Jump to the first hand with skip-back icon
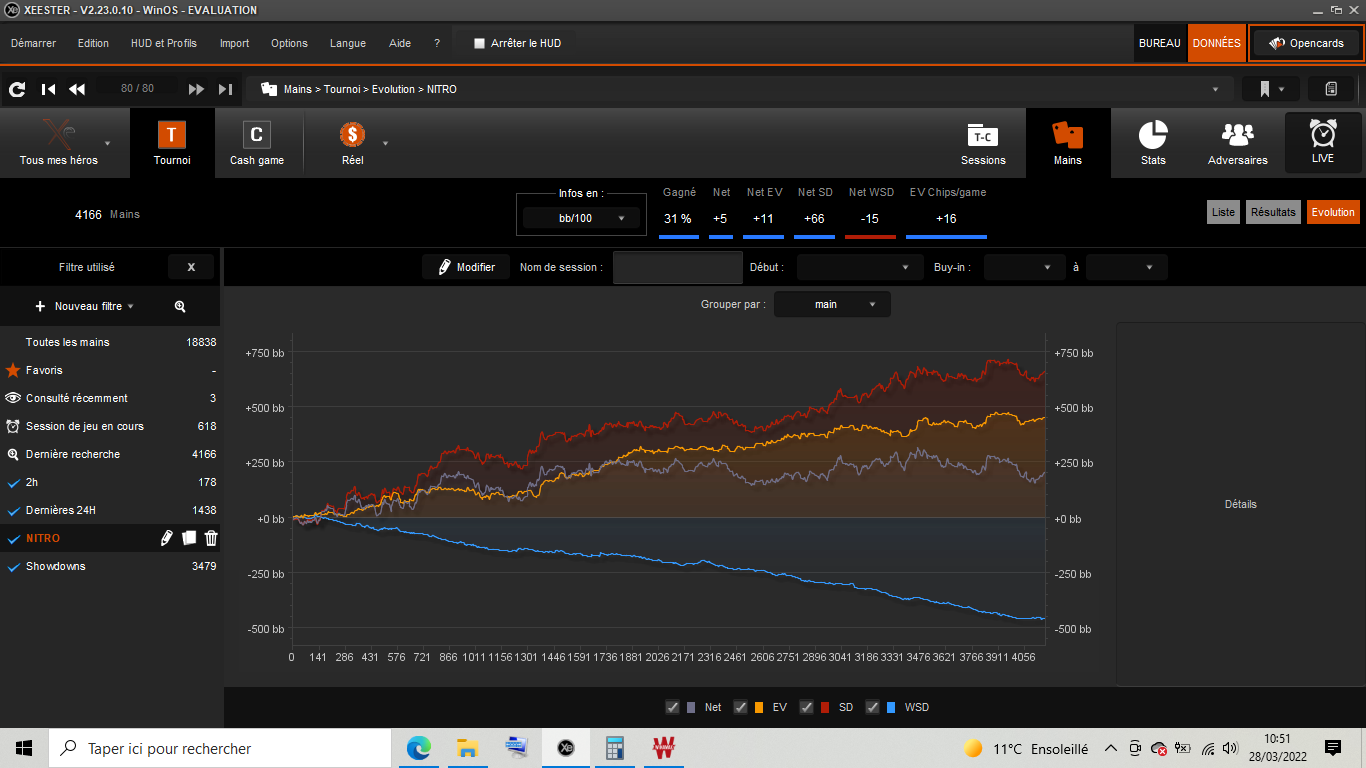Image resolution: width=1366 pixels, height=768 pixels. tap(48, 89)
